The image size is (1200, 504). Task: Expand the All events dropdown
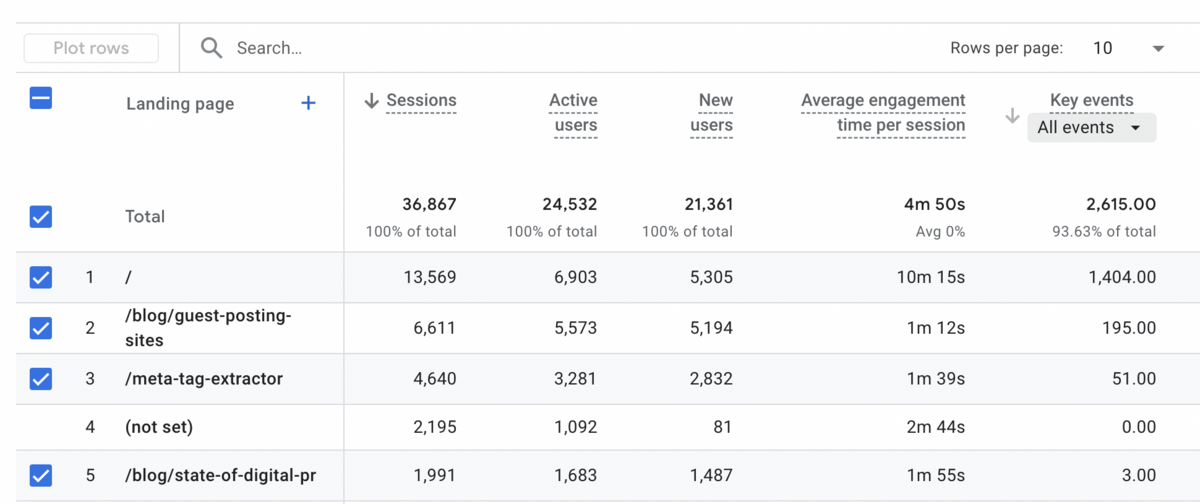click(1091, 128)
